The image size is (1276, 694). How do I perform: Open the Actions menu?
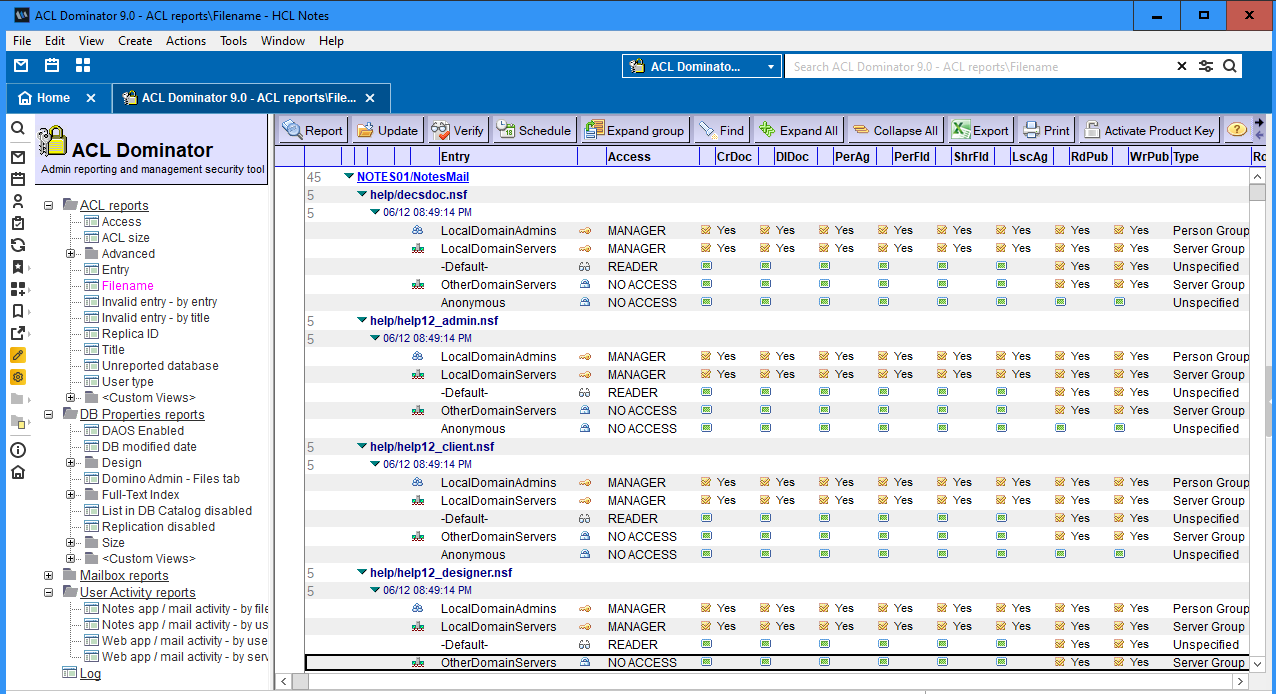[x=185, y=41]
